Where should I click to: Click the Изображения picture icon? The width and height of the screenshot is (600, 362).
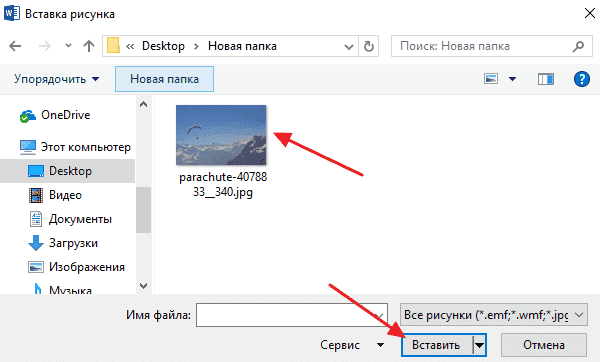(36, 267)
